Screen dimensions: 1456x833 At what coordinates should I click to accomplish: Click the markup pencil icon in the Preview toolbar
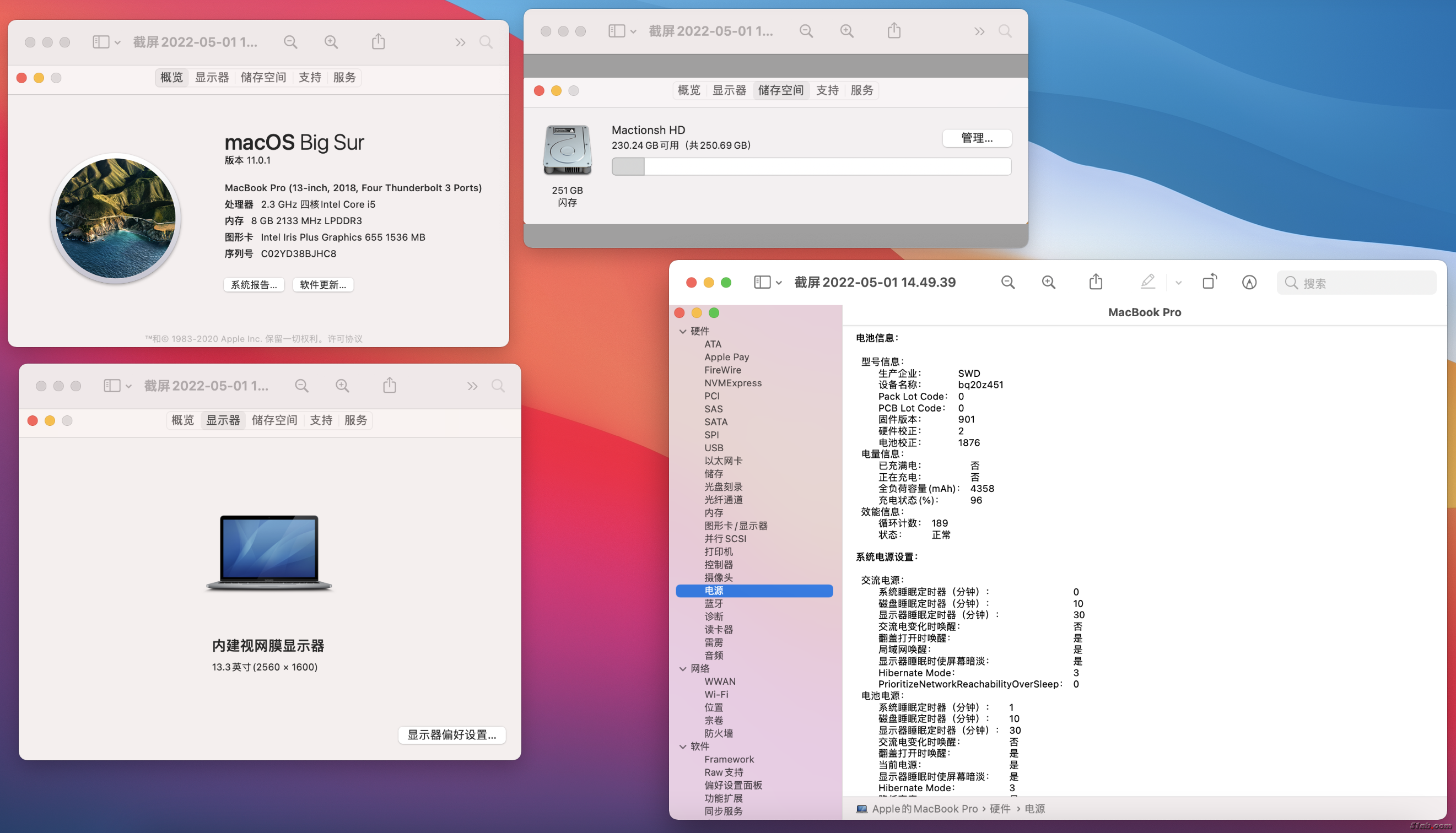pyautogui.click(x=1147, y=282)
